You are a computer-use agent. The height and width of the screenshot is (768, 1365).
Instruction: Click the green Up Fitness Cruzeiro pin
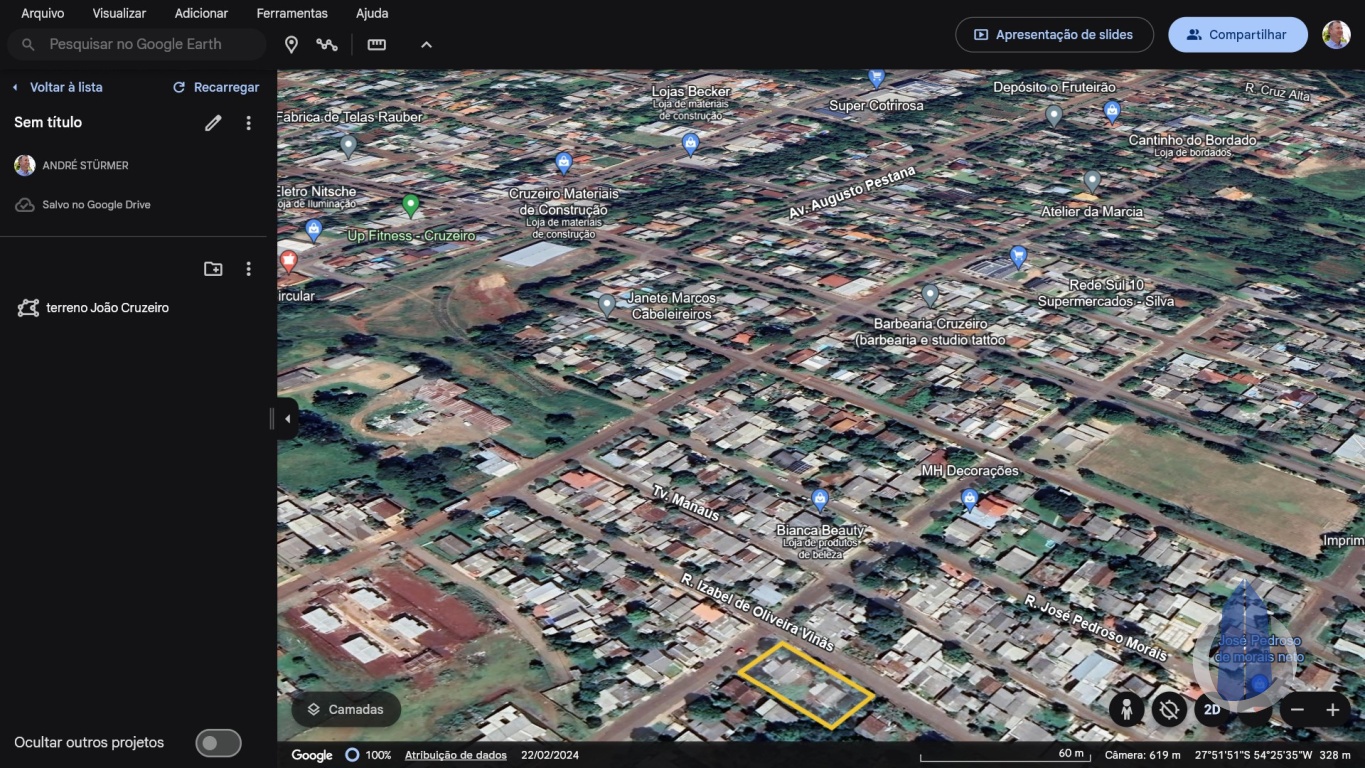(410, 206)
